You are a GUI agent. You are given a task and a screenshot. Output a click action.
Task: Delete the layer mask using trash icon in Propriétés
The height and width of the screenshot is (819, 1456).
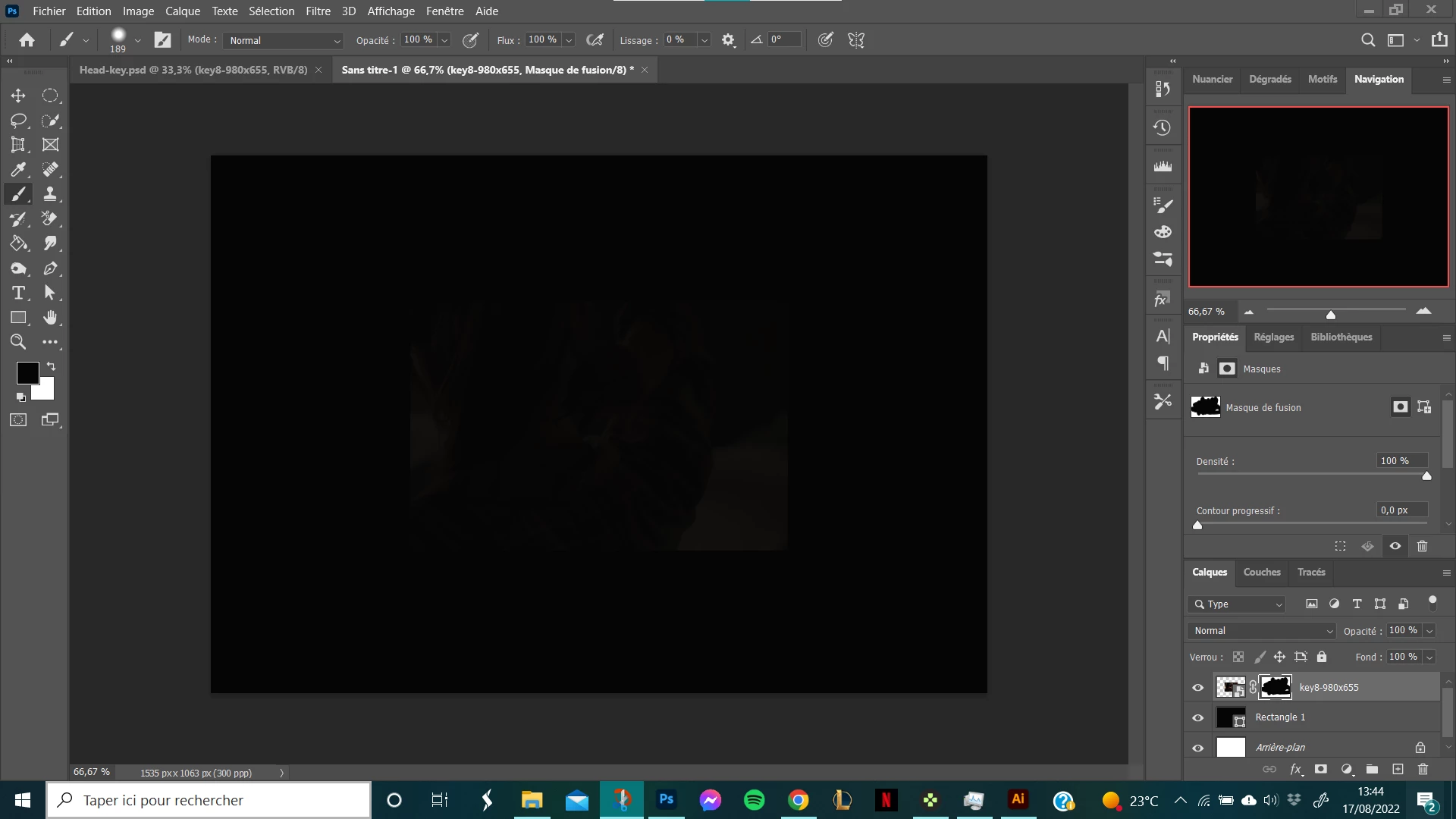[1422, 546]
